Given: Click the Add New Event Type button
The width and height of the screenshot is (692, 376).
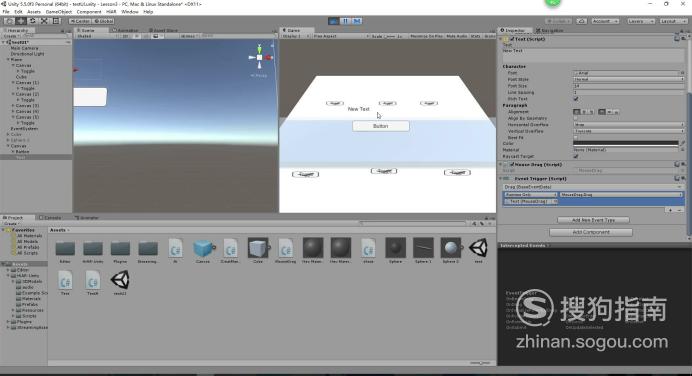Looking at the screenshot, I should tap(593, 220).
